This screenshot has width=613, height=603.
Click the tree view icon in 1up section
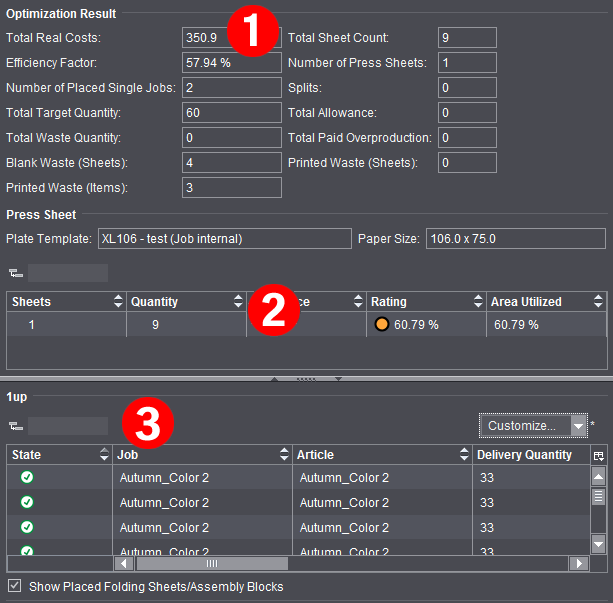tap(15, 426)
